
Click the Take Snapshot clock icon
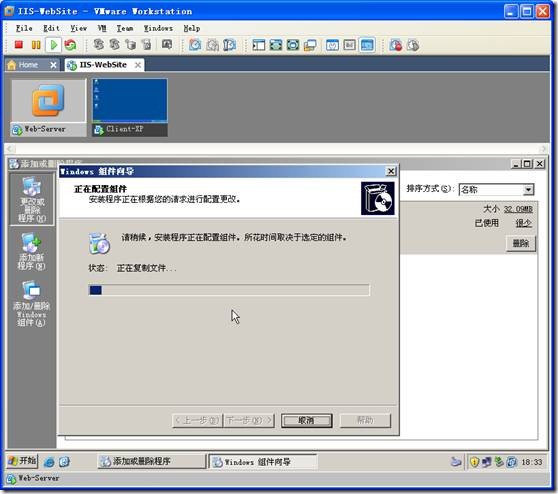point(195,45)
